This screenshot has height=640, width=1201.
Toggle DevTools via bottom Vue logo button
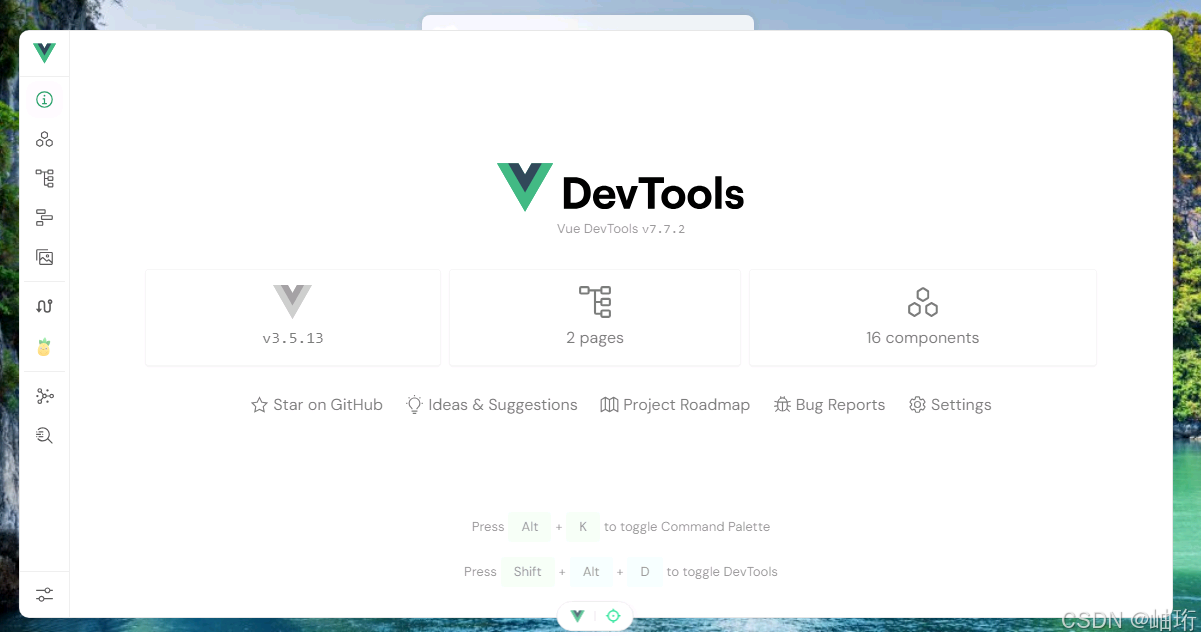tap(577, 616)
